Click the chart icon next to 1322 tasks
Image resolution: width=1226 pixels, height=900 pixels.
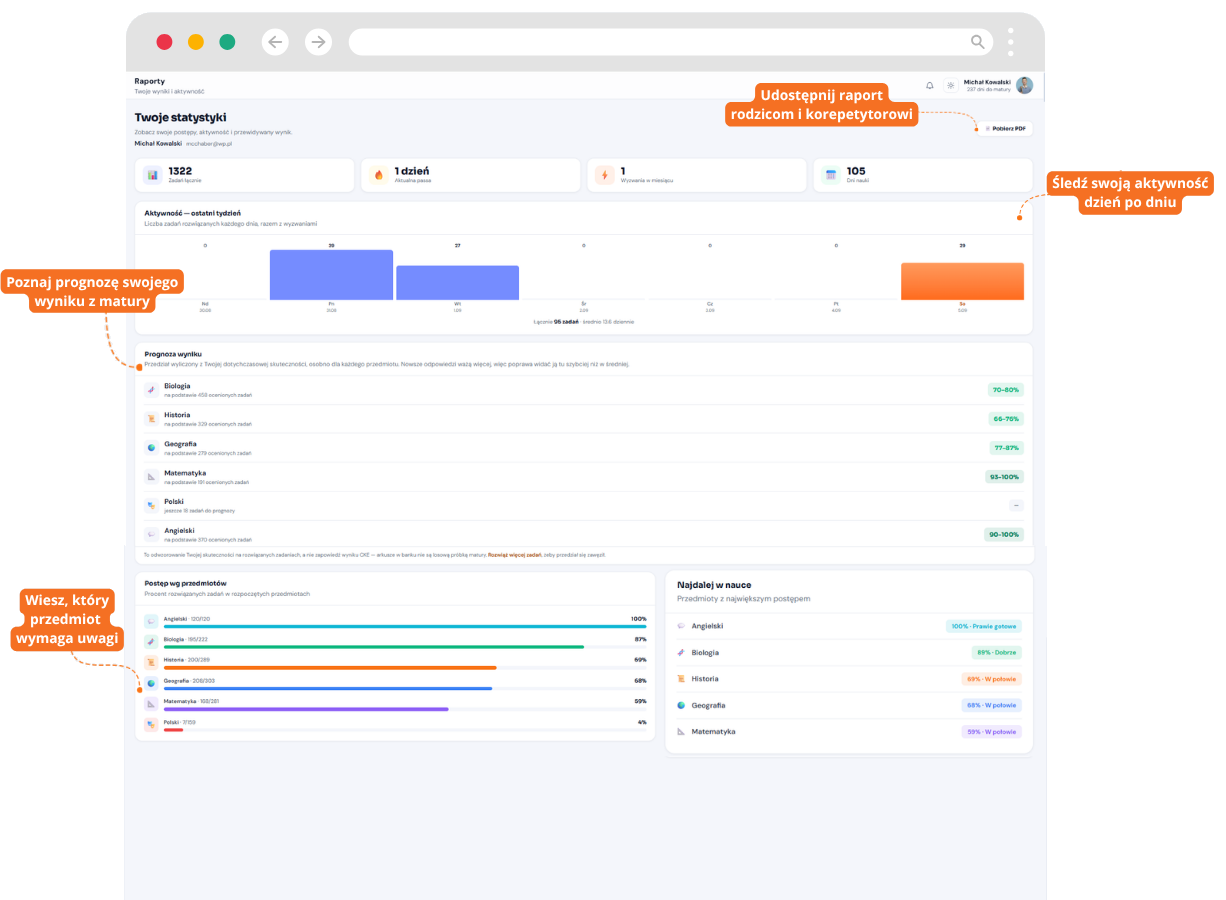click(153, 175)
